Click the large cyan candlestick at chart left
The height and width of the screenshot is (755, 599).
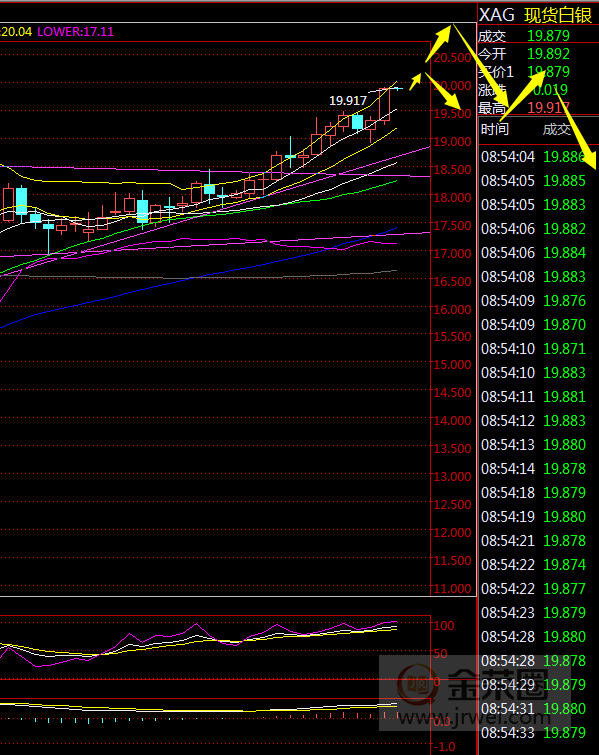pos(21,201)
